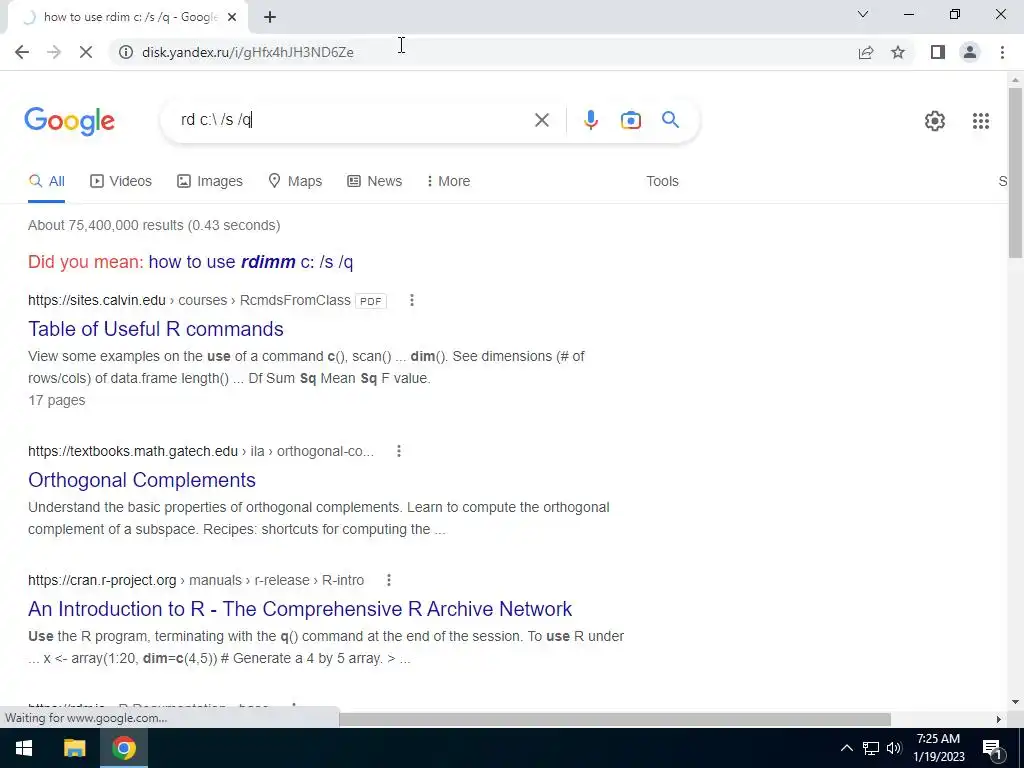Bookmark this page with the star icon
The width and height of the screenshot is (1024, 768).
tap(898, 52)
